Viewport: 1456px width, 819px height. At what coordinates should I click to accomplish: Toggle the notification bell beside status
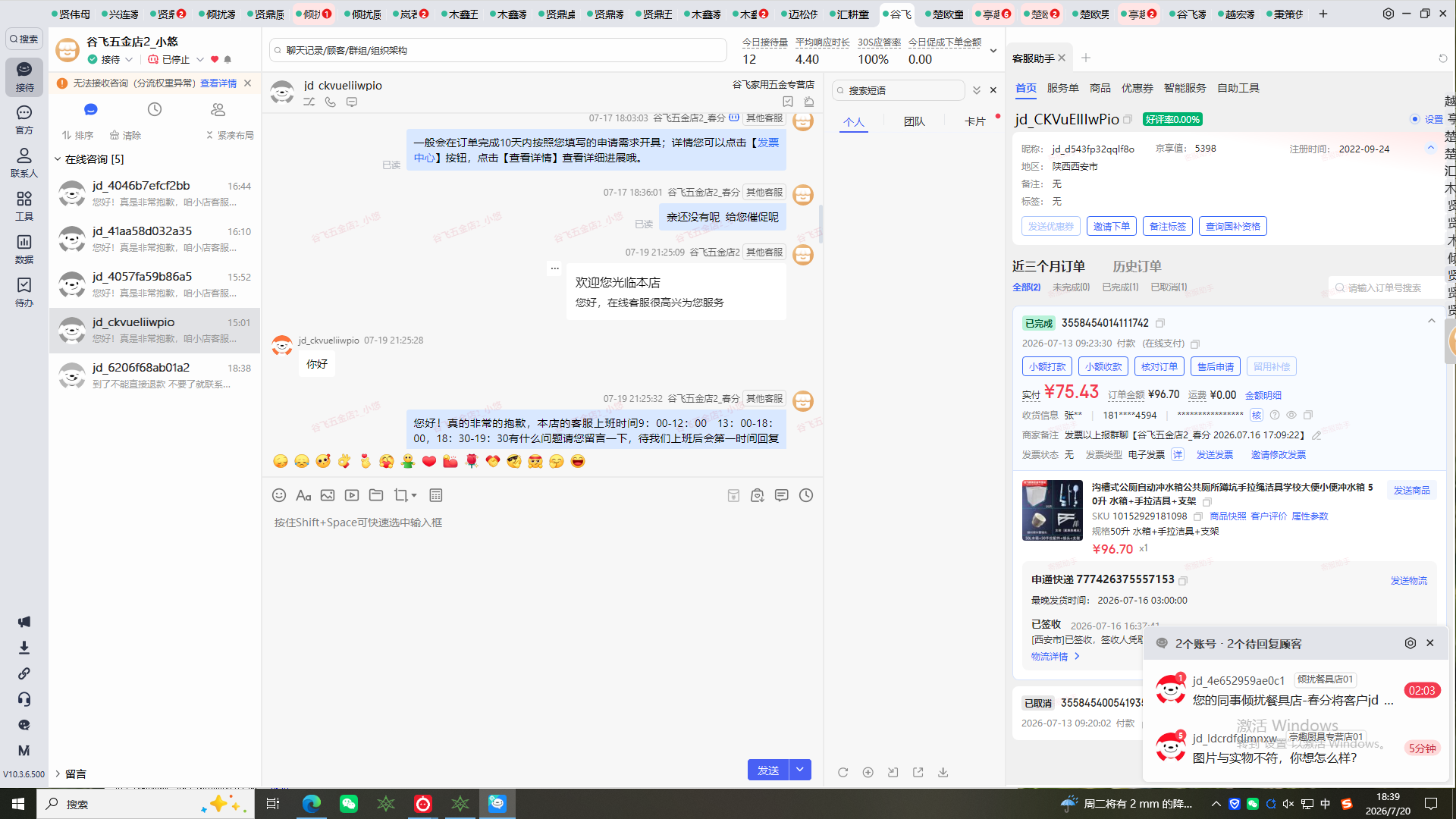(227, 59)
